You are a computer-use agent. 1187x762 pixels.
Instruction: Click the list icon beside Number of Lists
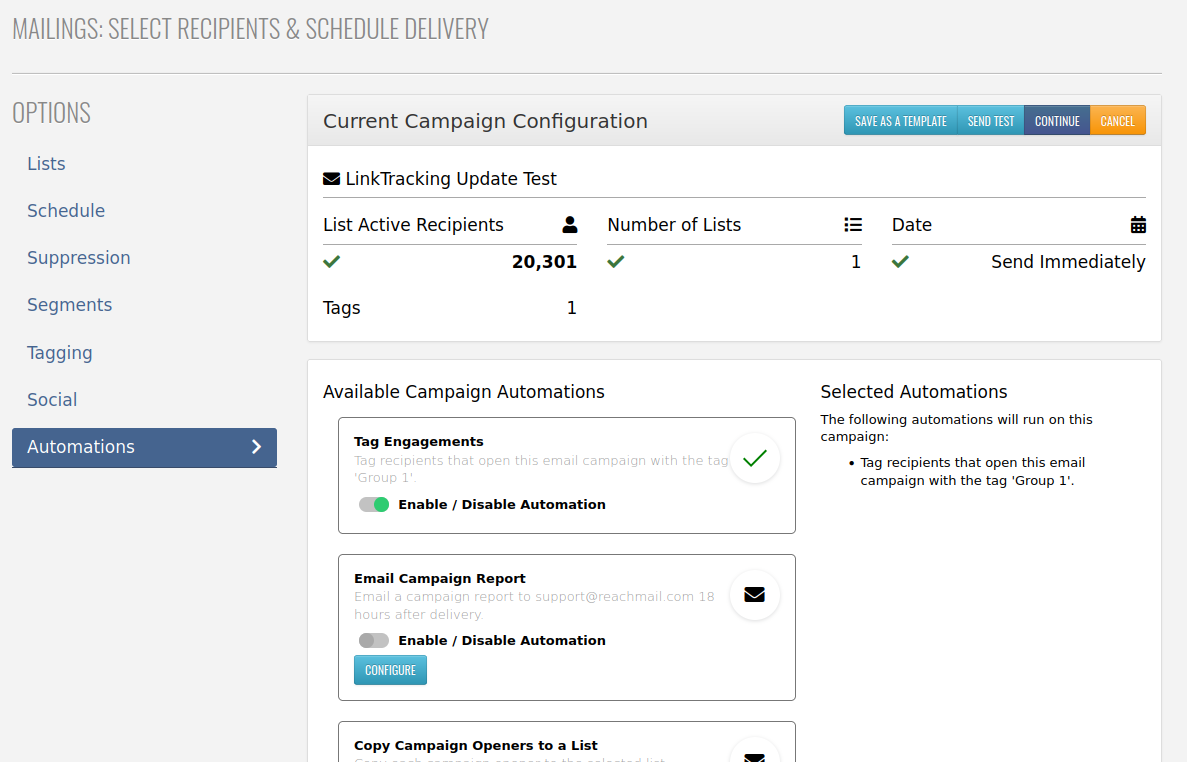[x=853, y=225]
